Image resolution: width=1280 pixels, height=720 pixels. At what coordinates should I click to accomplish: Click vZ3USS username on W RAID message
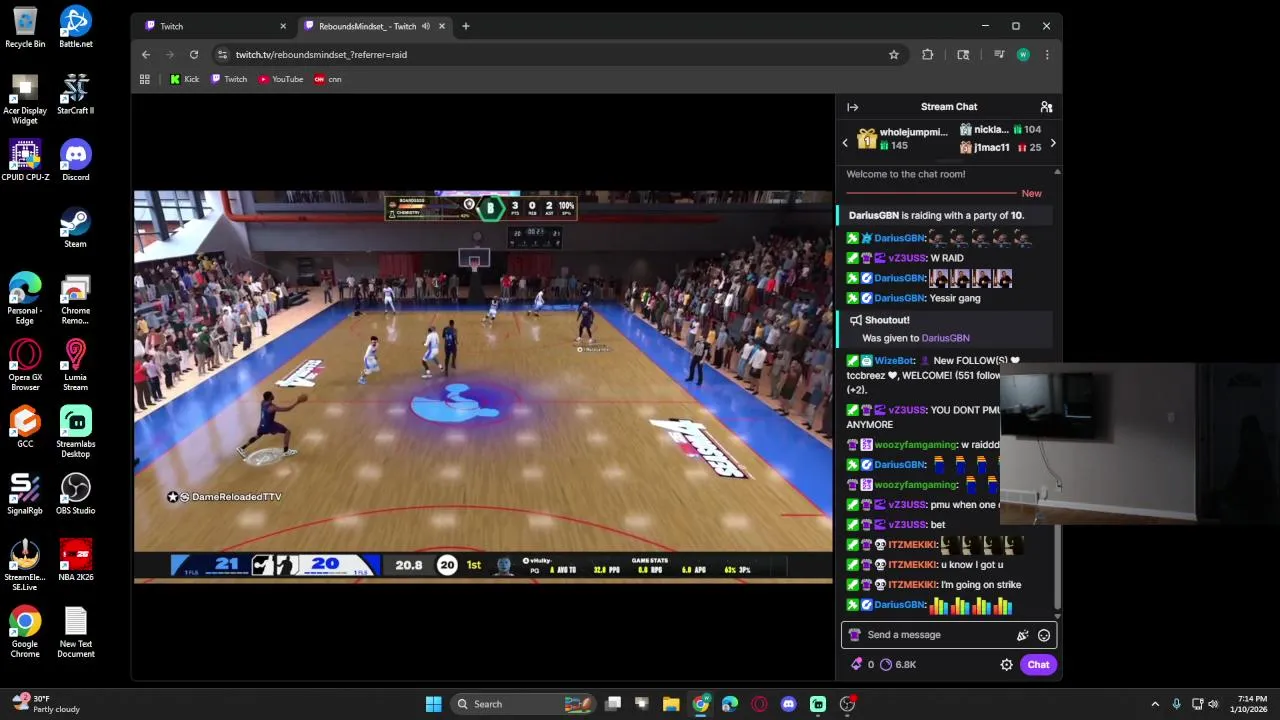click(x=907, y=258)
